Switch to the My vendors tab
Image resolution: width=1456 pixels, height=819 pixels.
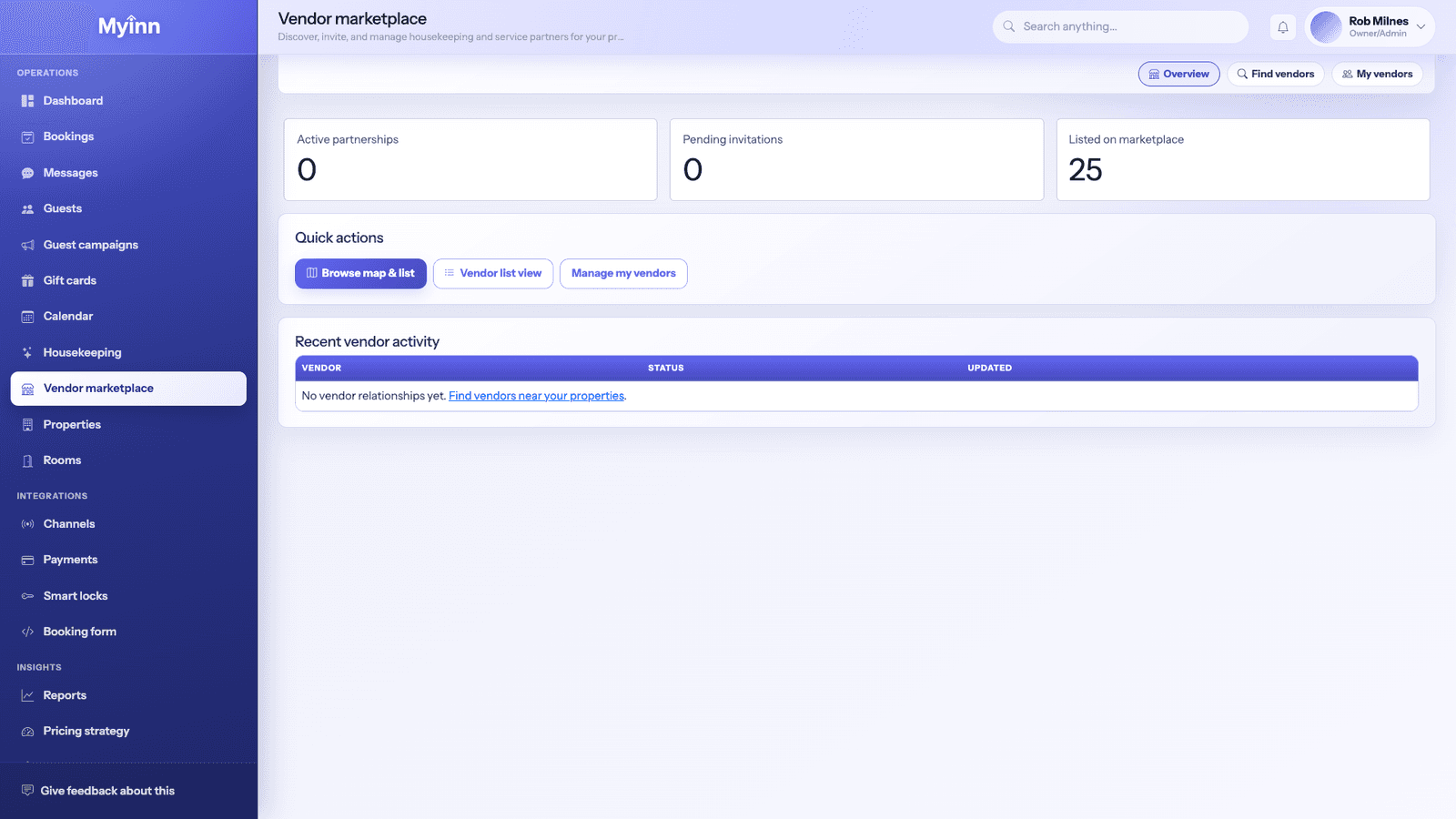1378,74
